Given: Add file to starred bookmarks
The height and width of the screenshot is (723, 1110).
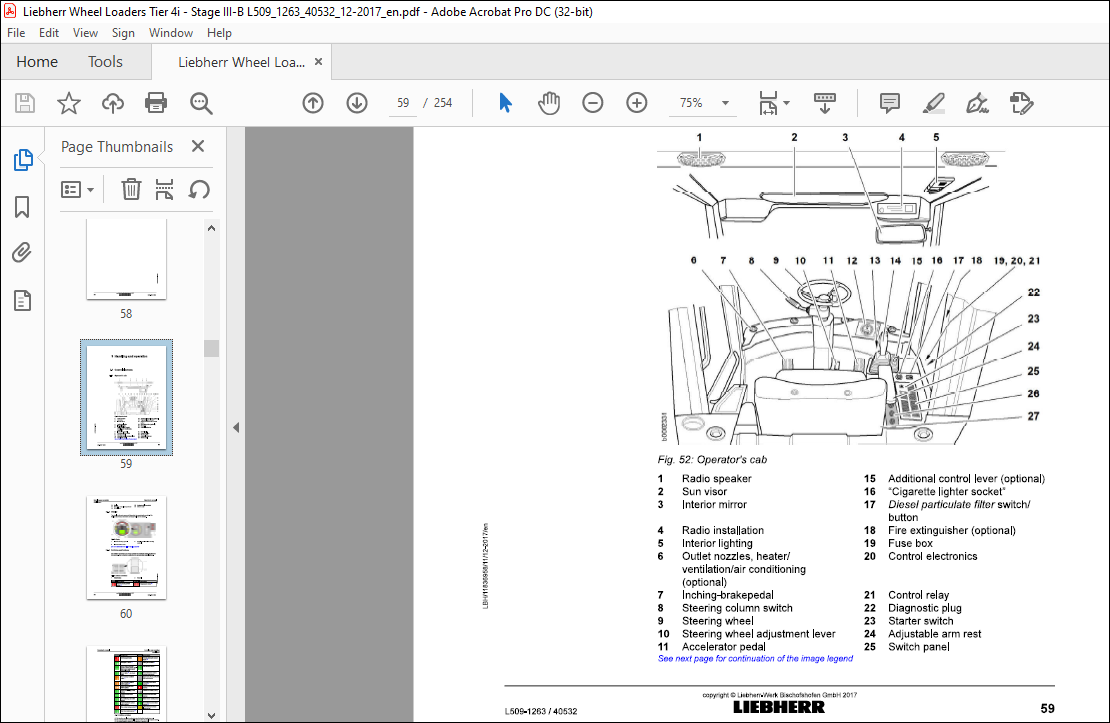Looking at the screenshot, I should (69, 103).
